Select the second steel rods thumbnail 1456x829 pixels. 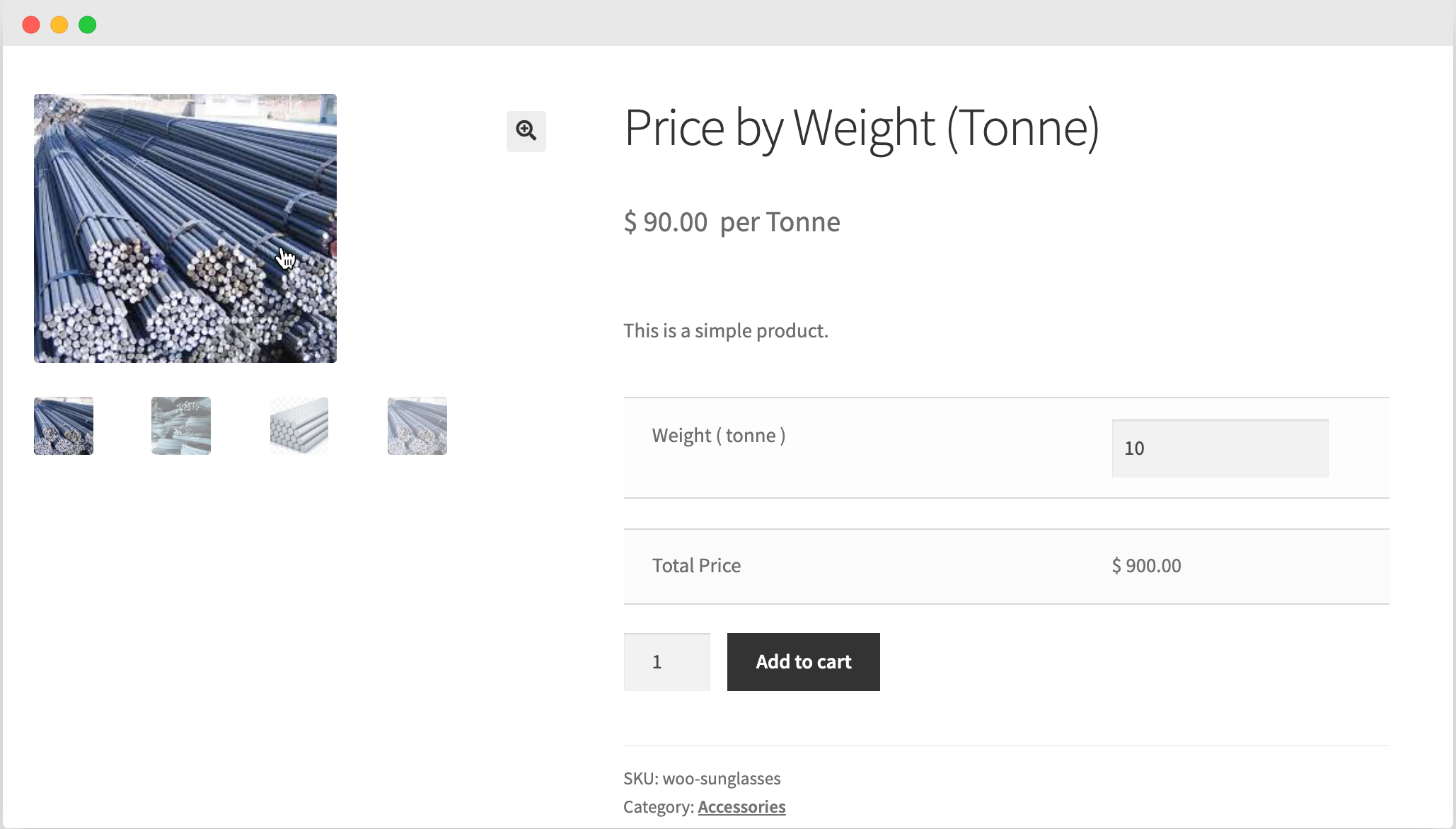[x=180, y=425]
